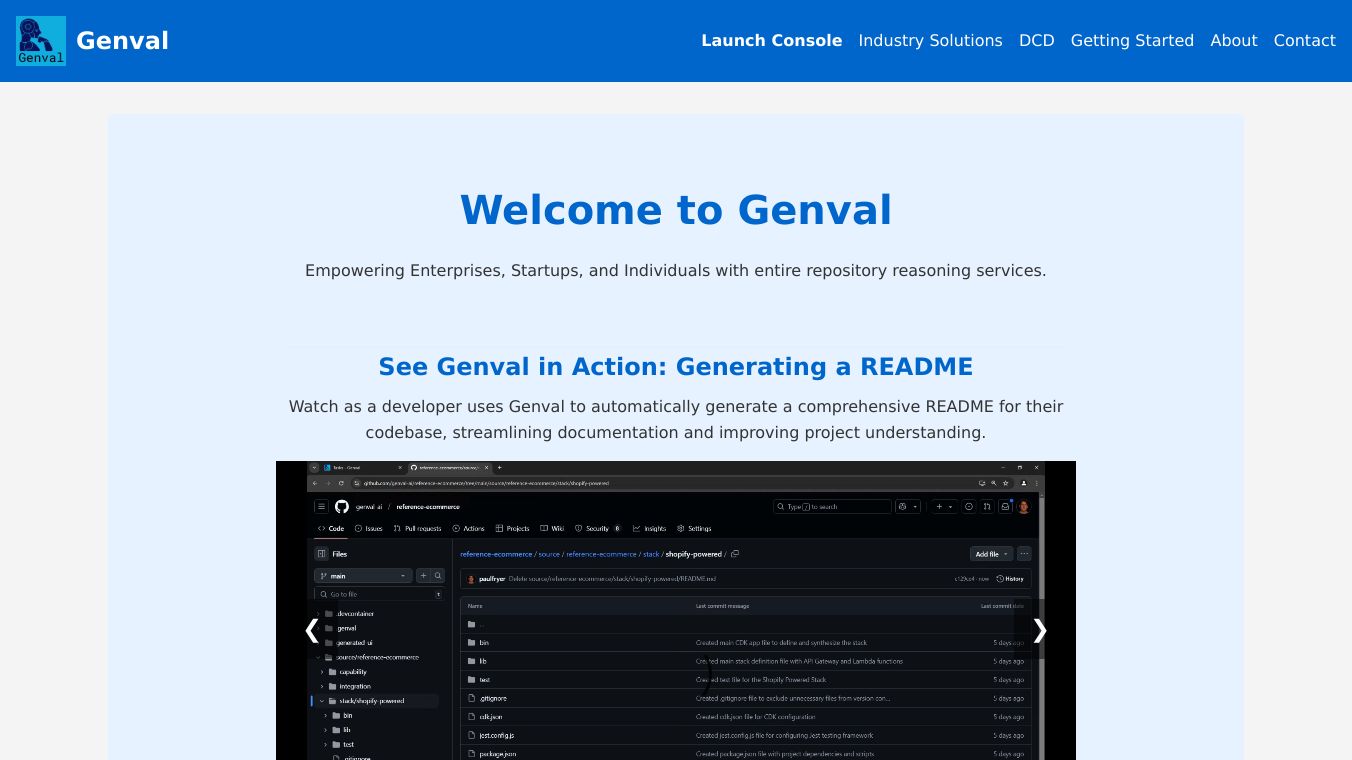Open the Wiki tab in the demo
Viewport: 1352px width, 760px height.
[x=552, y=529]
